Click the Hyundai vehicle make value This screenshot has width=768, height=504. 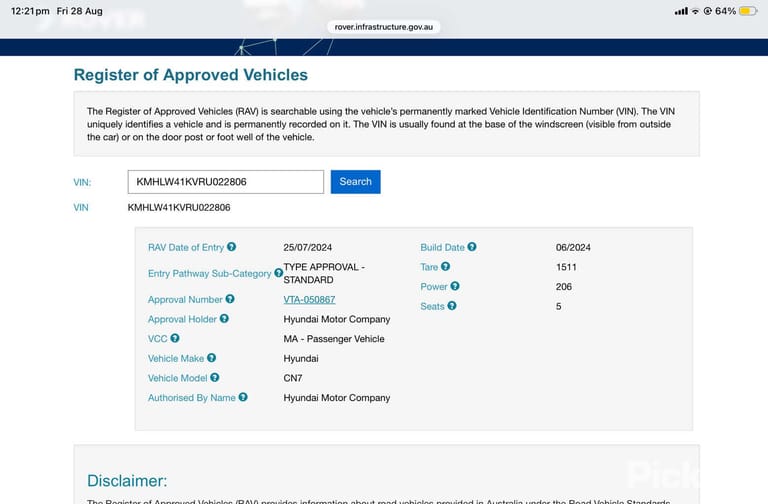[x=301, y=359]
